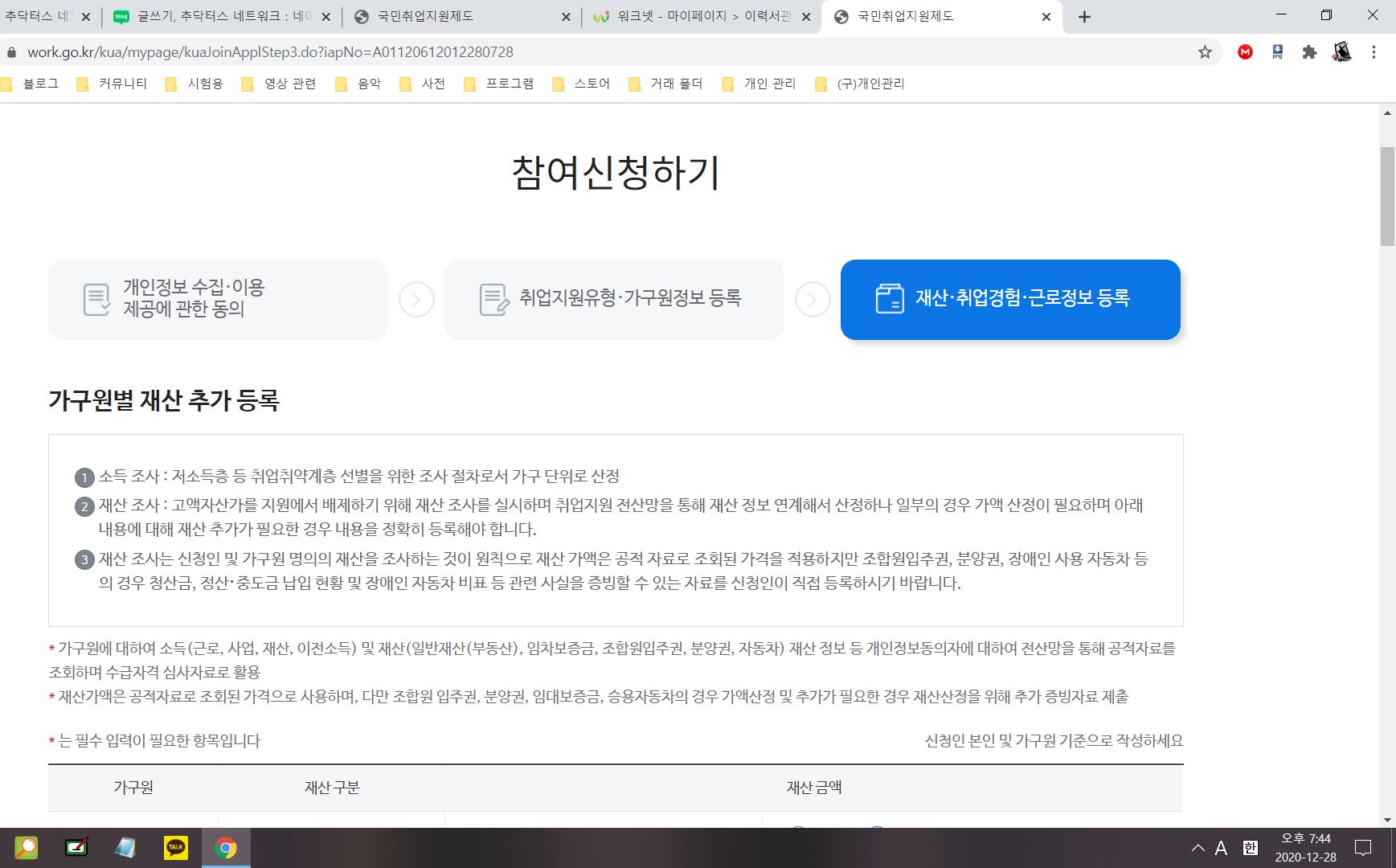The height and width of the screenshot is (868, 1396).
Task: Click page scroll-up arrow
Action: (1387, 113)
